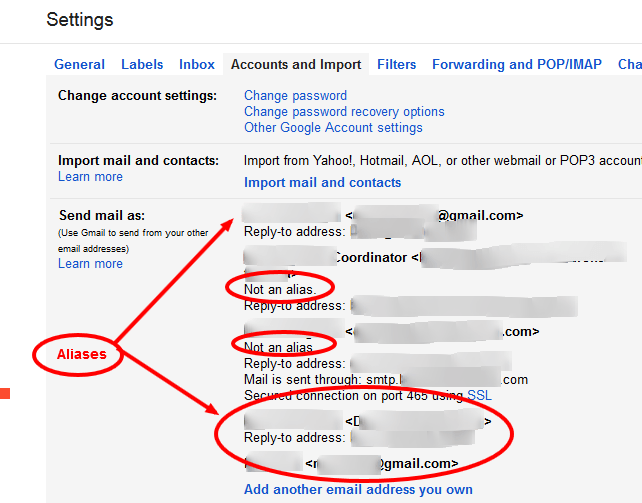Click the "Change account settings:" label

click(137, 96)
